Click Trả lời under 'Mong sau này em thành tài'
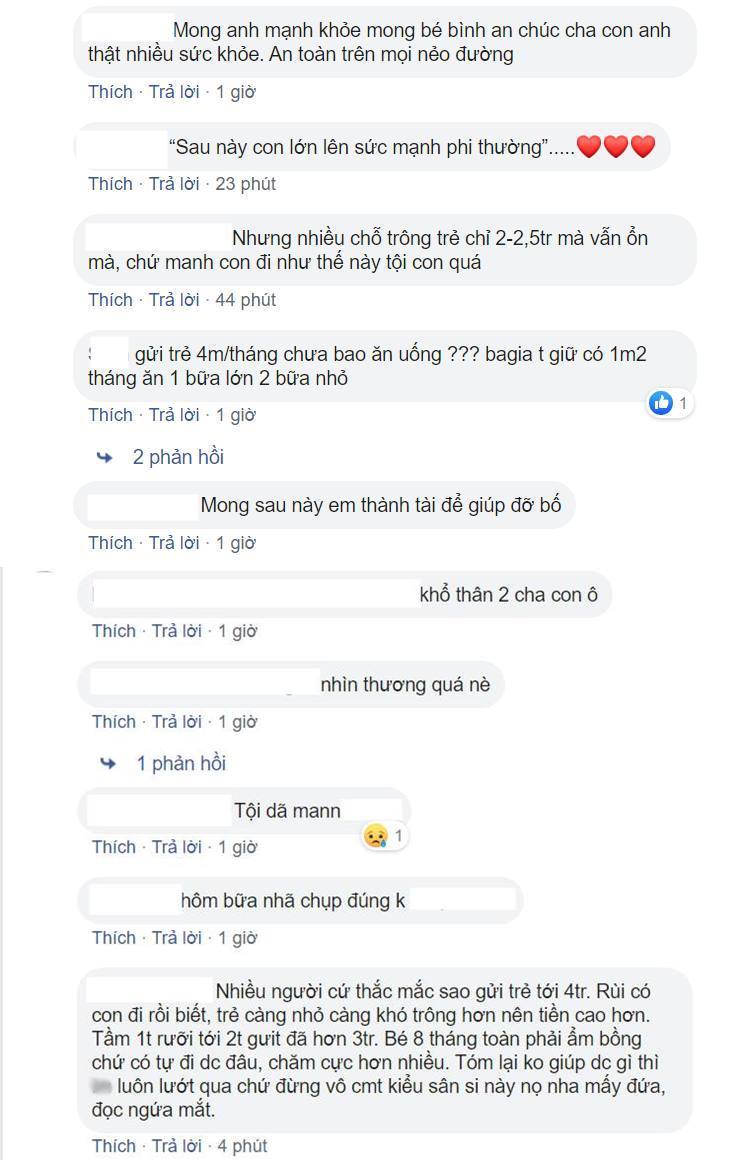743x1160 pixels. [174, 542]
